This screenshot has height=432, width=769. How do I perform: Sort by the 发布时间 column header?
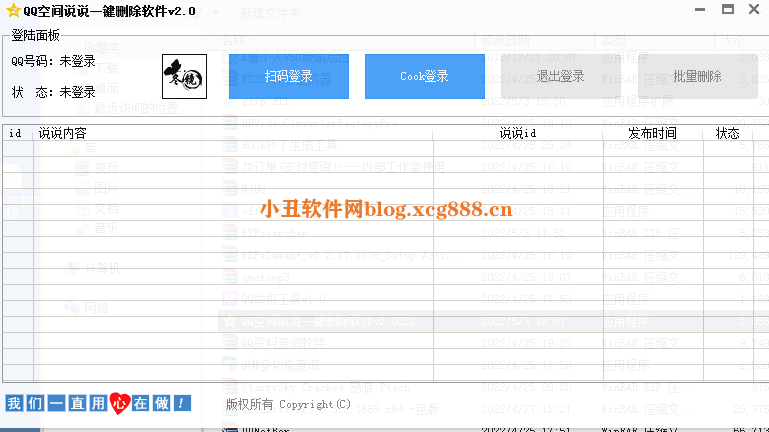click(x=653, y=133)
